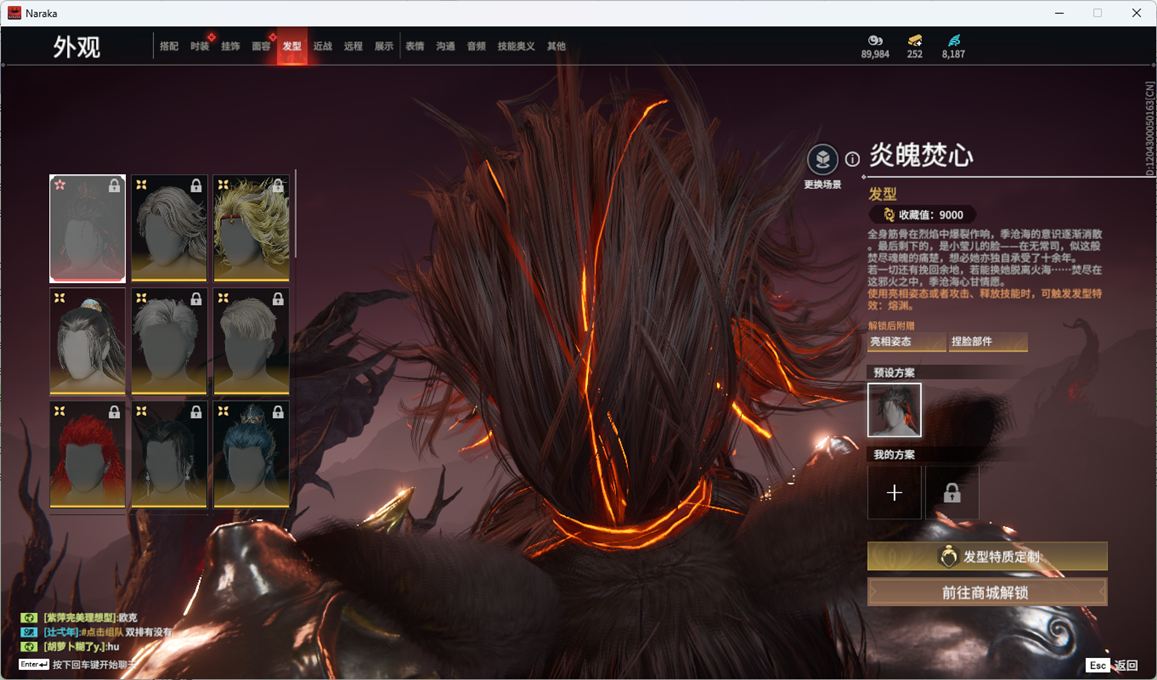The height and width of the screenshot is (680, 1157).
Task: Switch to the 表情 tab
Action: click(x=415, y=46)
